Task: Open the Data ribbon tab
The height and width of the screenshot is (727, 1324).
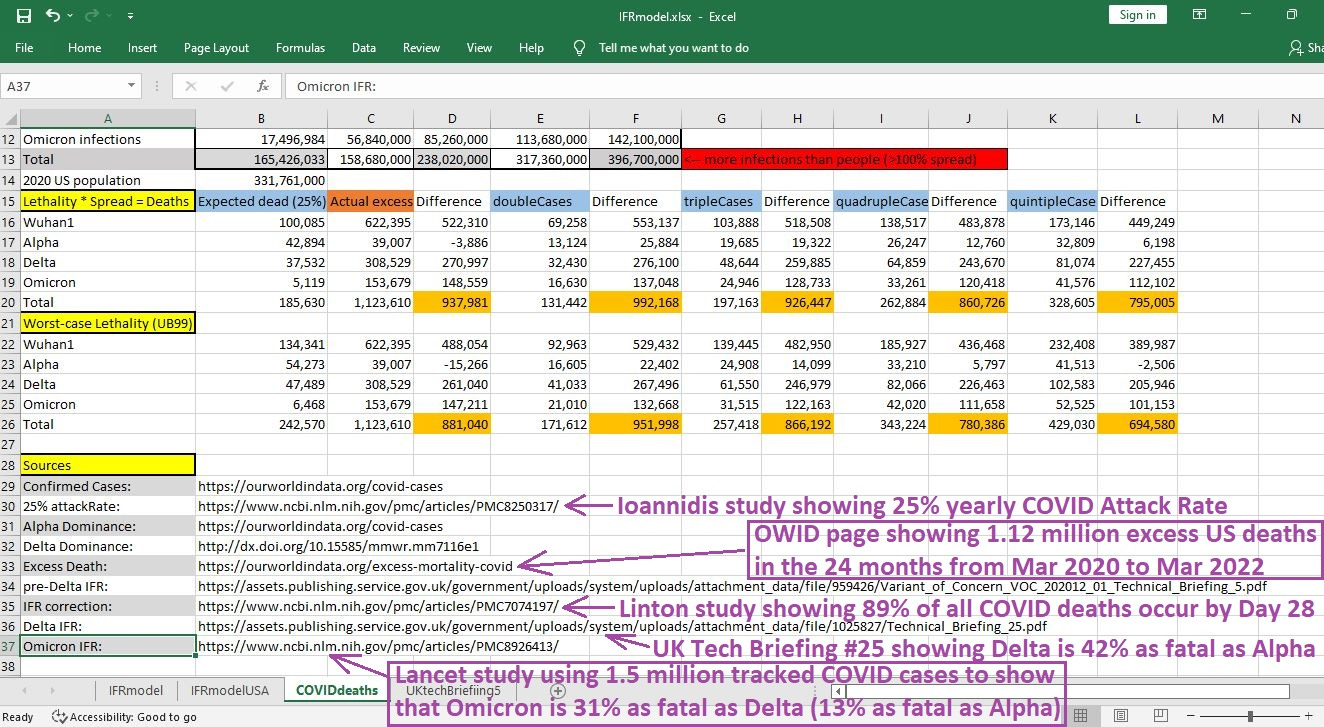Action: point(364,48)
